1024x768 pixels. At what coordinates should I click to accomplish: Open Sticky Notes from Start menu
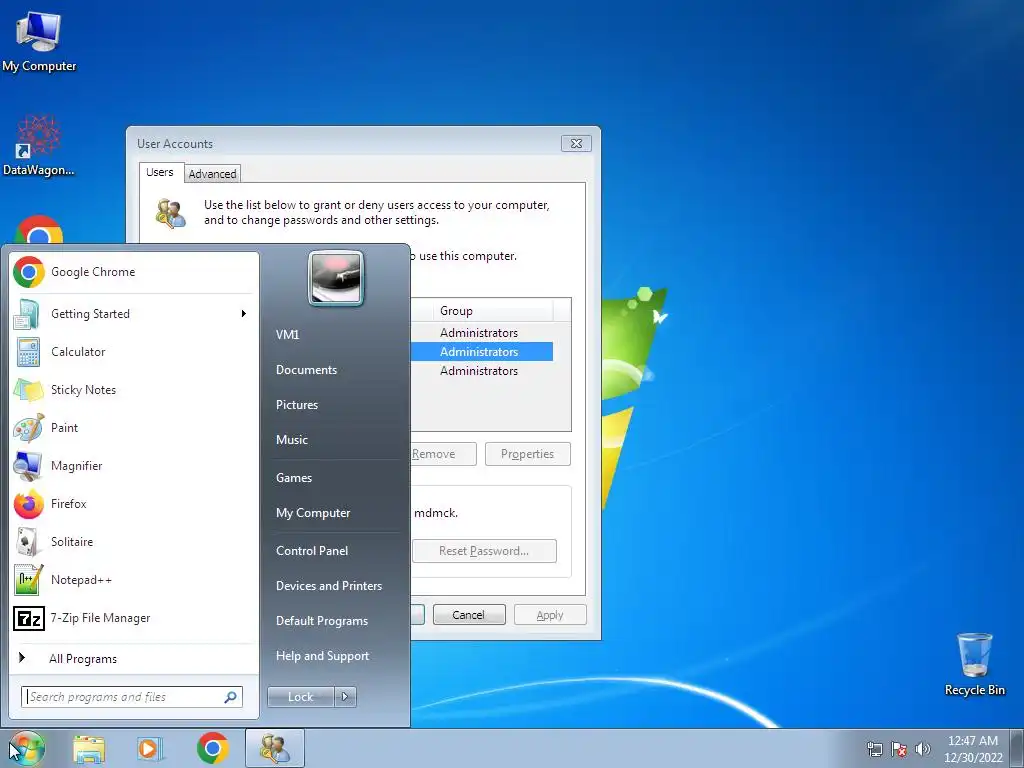click(x=135, y=390)
